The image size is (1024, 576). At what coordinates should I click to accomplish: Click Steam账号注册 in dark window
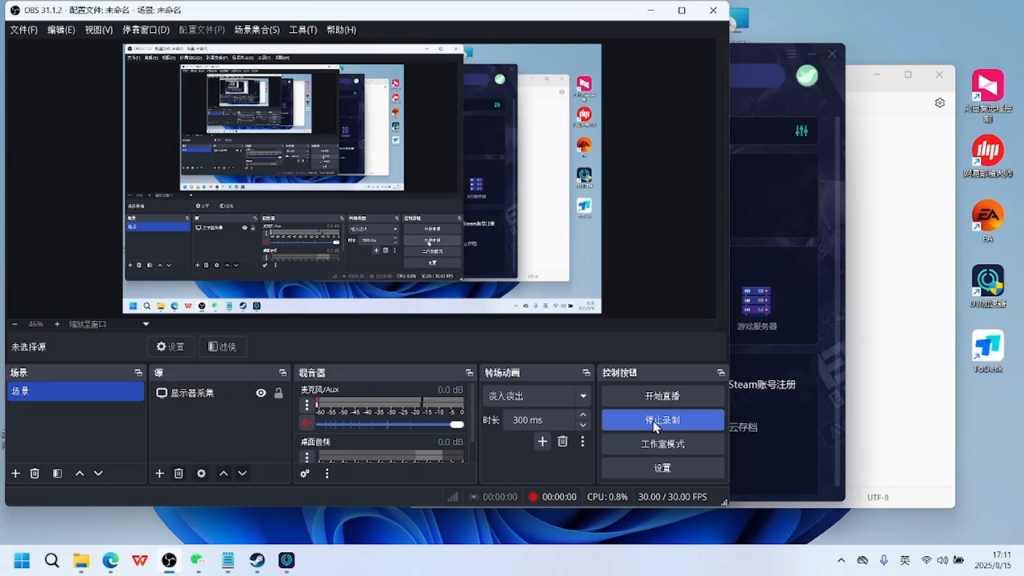pyautogui.click(x=761, y=385)
